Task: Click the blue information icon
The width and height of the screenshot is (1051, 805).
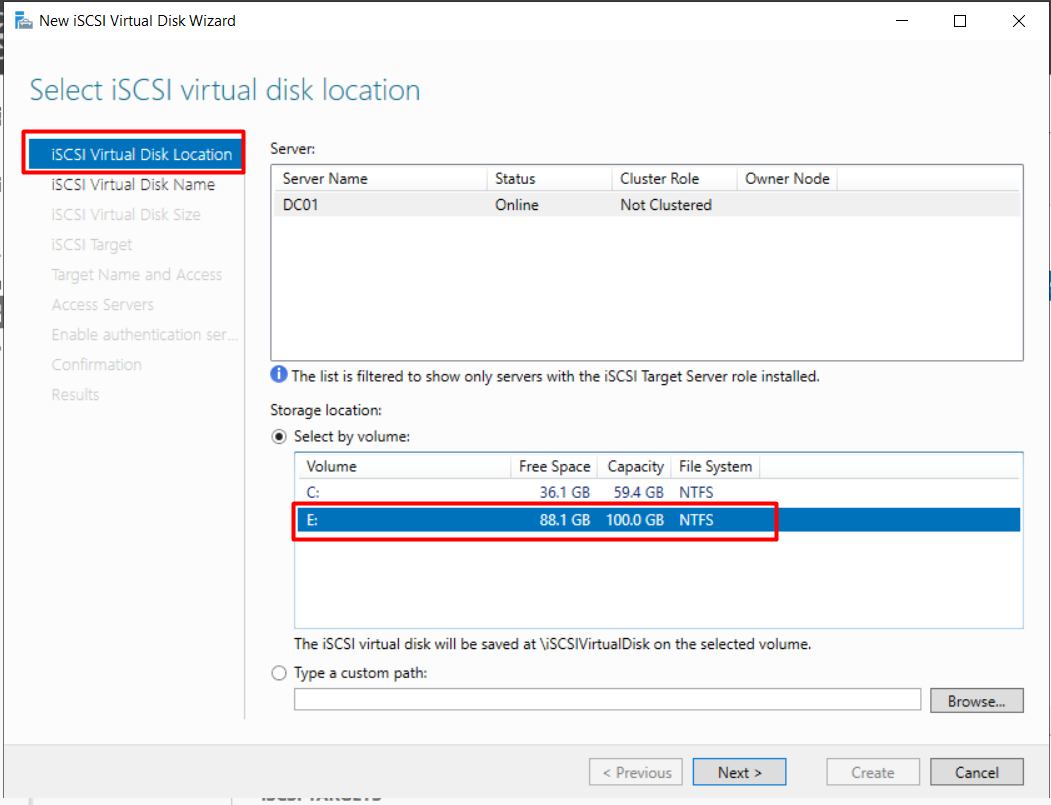Action: tap(279, 376)
